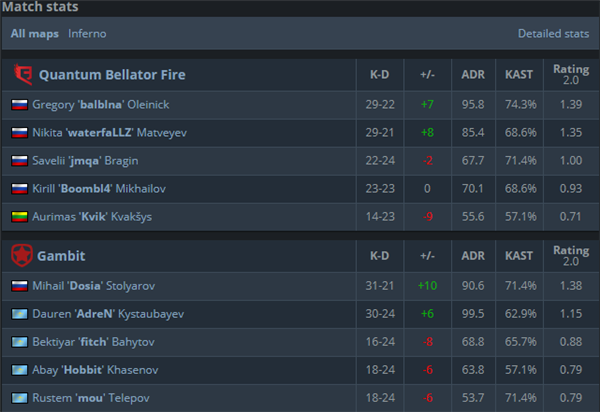Click the Lithuanian flag beside Kvik
Viewport: 600px width, 412px height.
(x=20, y=217)
